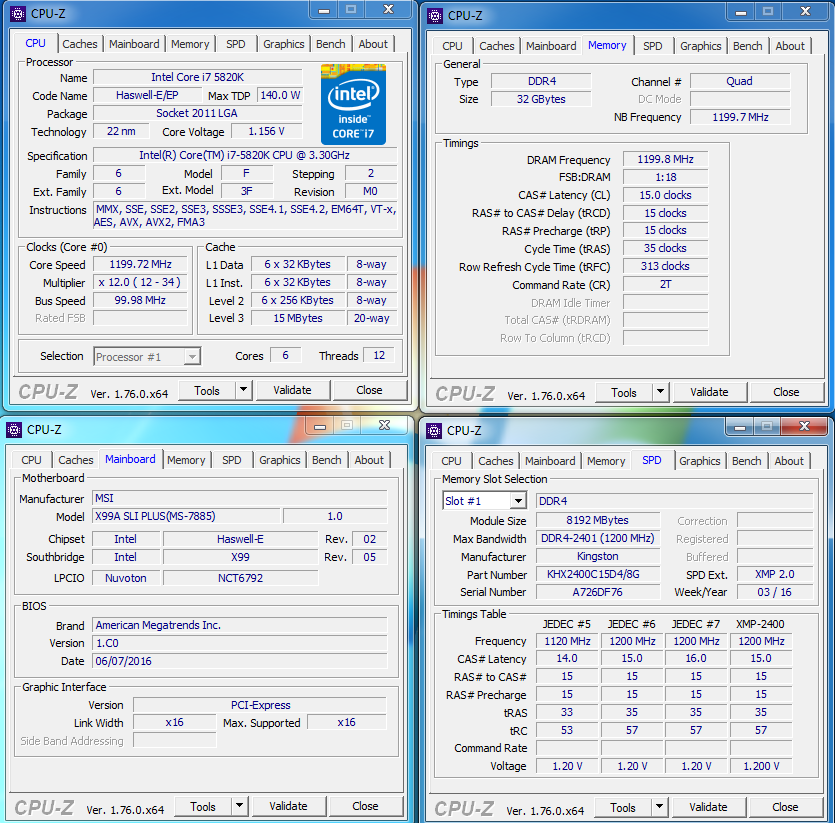The width and height of the screenshot is (835, 823).
Task: Maximize the SPD tab window
Action: point(767,427)
